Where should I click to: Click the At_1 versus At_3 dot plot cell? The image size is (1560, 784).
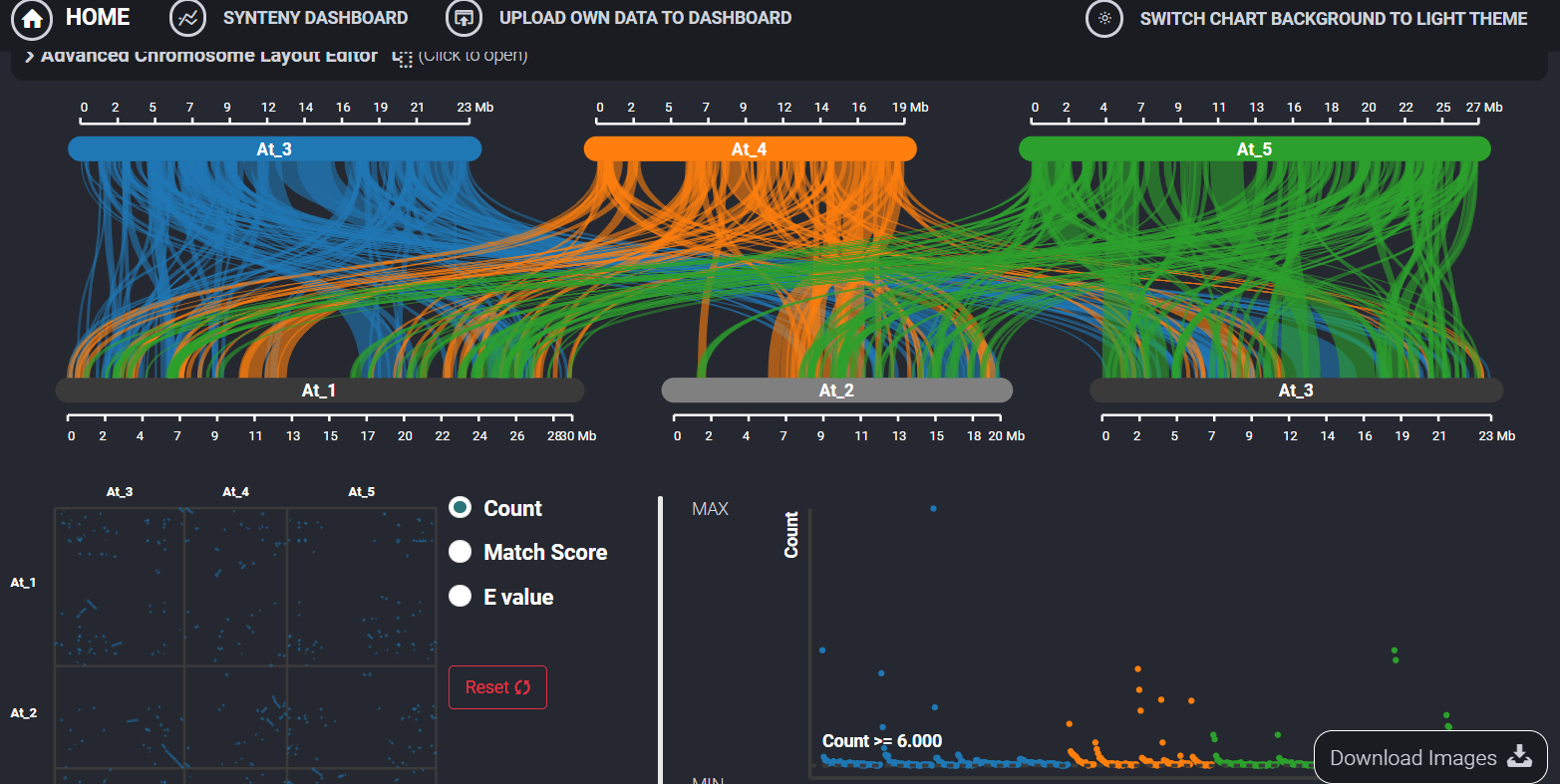click(119, 587)
